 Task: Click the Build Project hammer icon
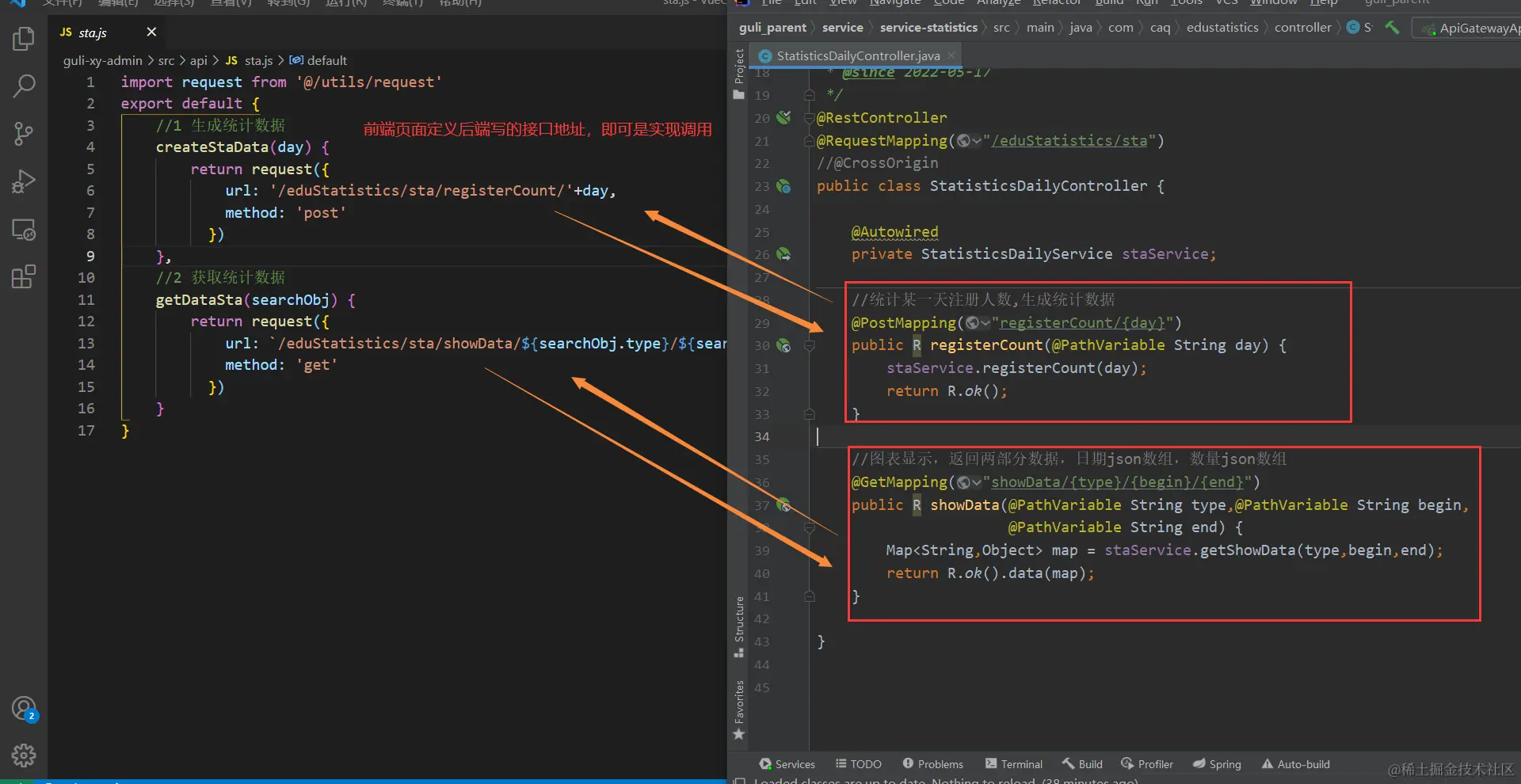pyautogui.click(x=1392, y=28)
